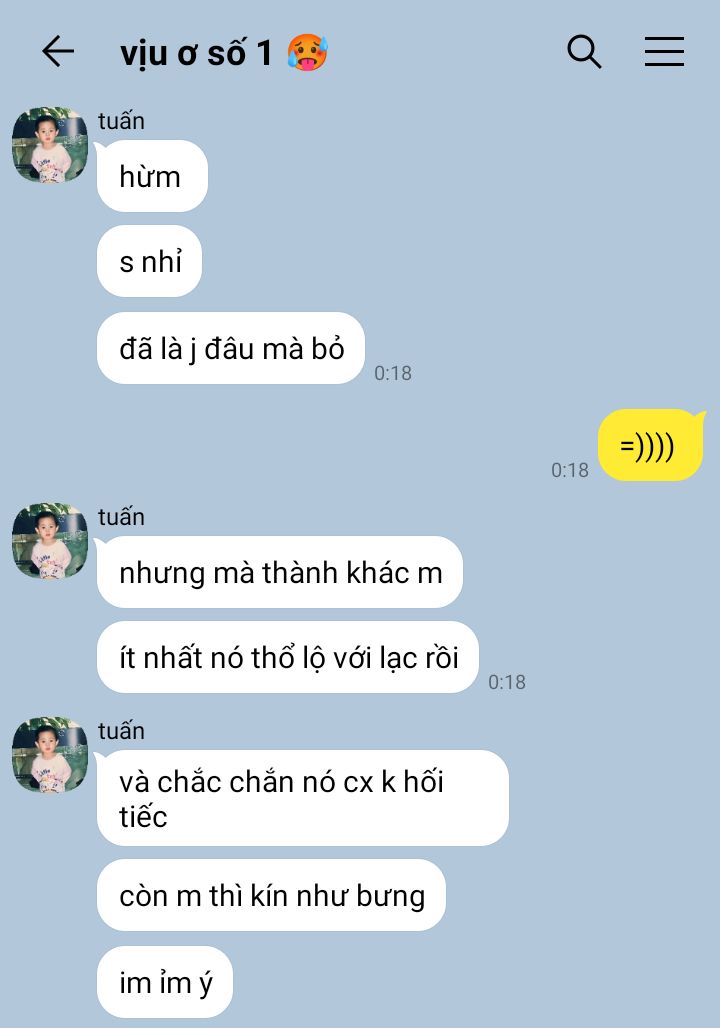Select the 'im ỉm ý' message bubble

tap(165, 981)
